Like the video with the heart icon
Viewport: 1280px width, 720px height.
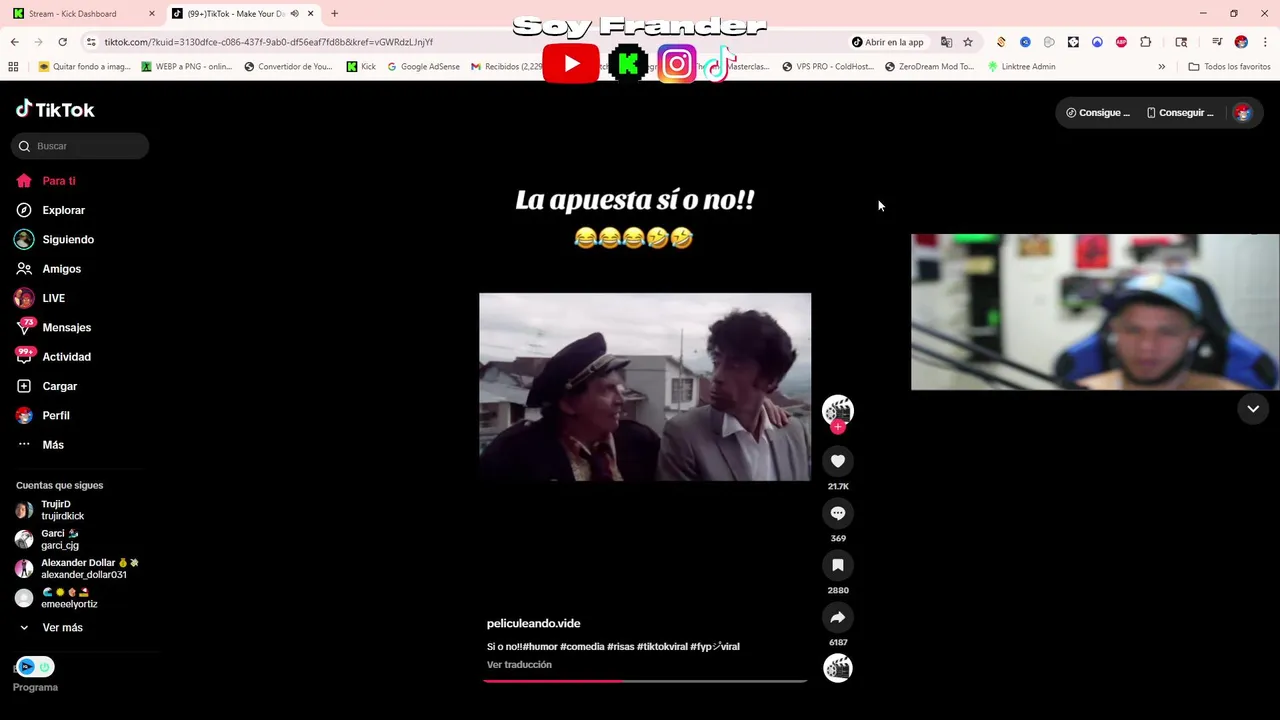838,461
